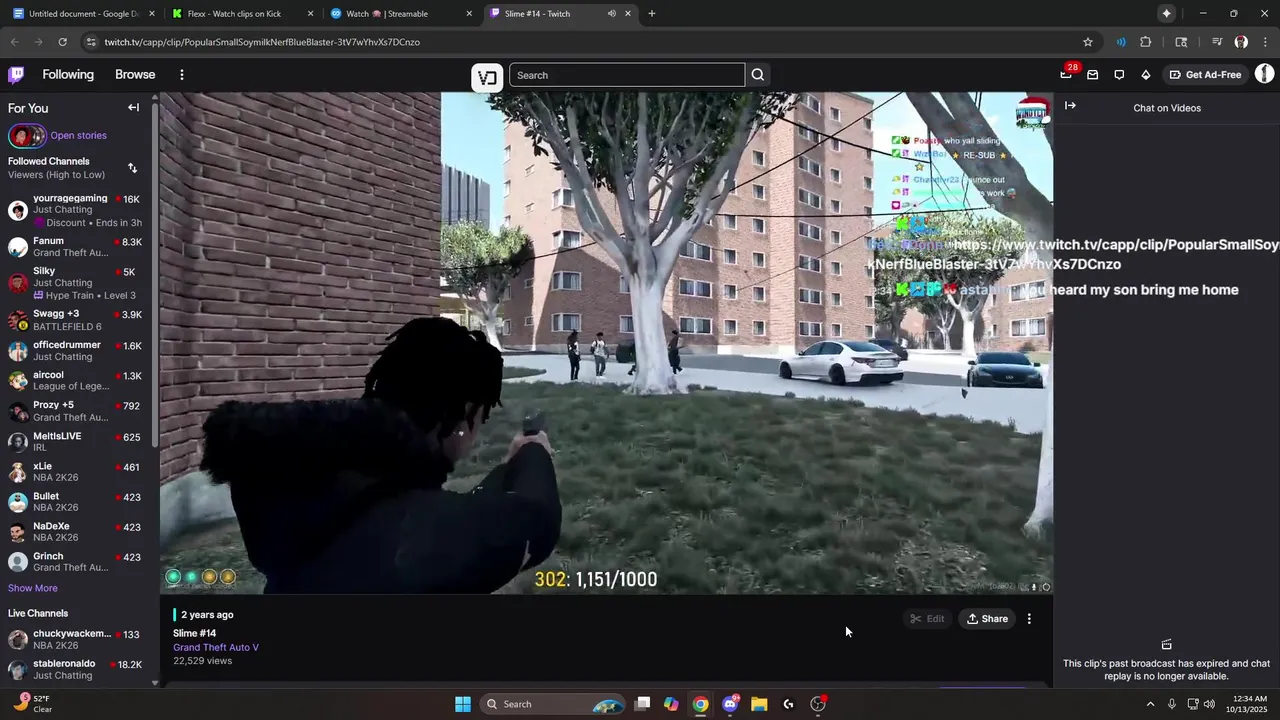1280x720 pixels.
Task: Collapse the Chat on Videos panel
Action: (1070, 106)
